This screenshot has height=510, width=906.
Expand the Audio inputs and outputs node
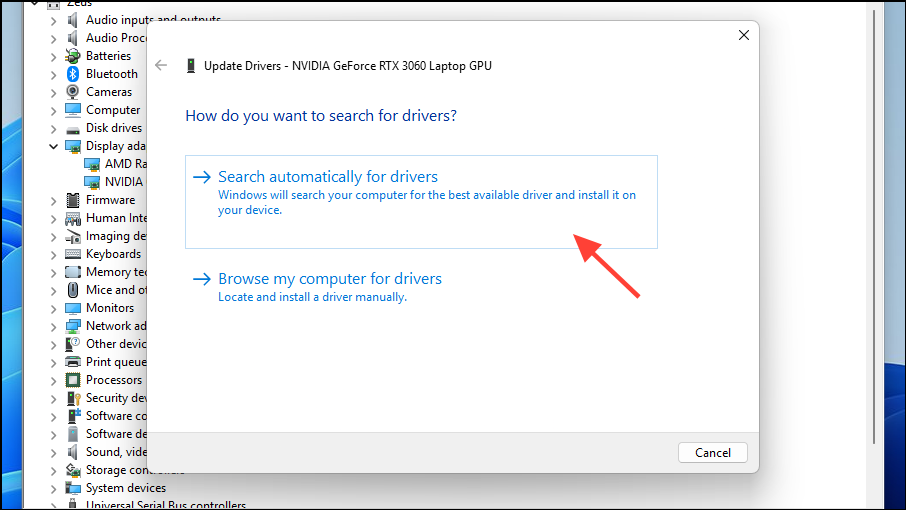tap(54, 21)
